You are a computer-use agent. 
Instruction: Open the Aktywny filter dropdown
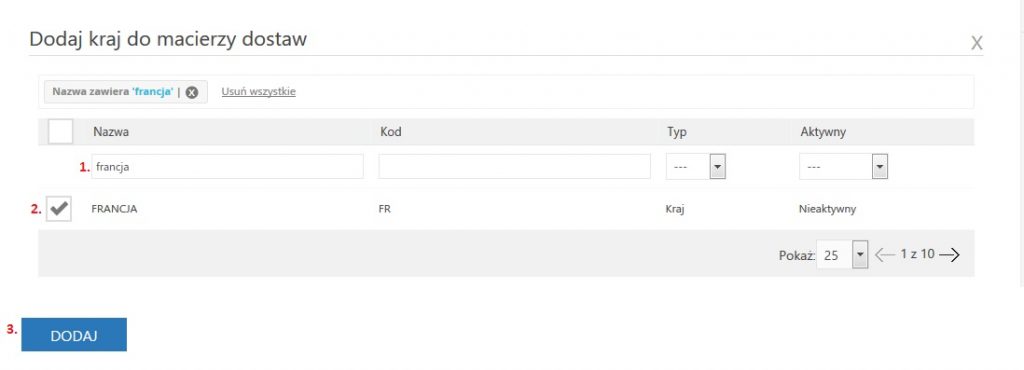[x=843, y=166]
